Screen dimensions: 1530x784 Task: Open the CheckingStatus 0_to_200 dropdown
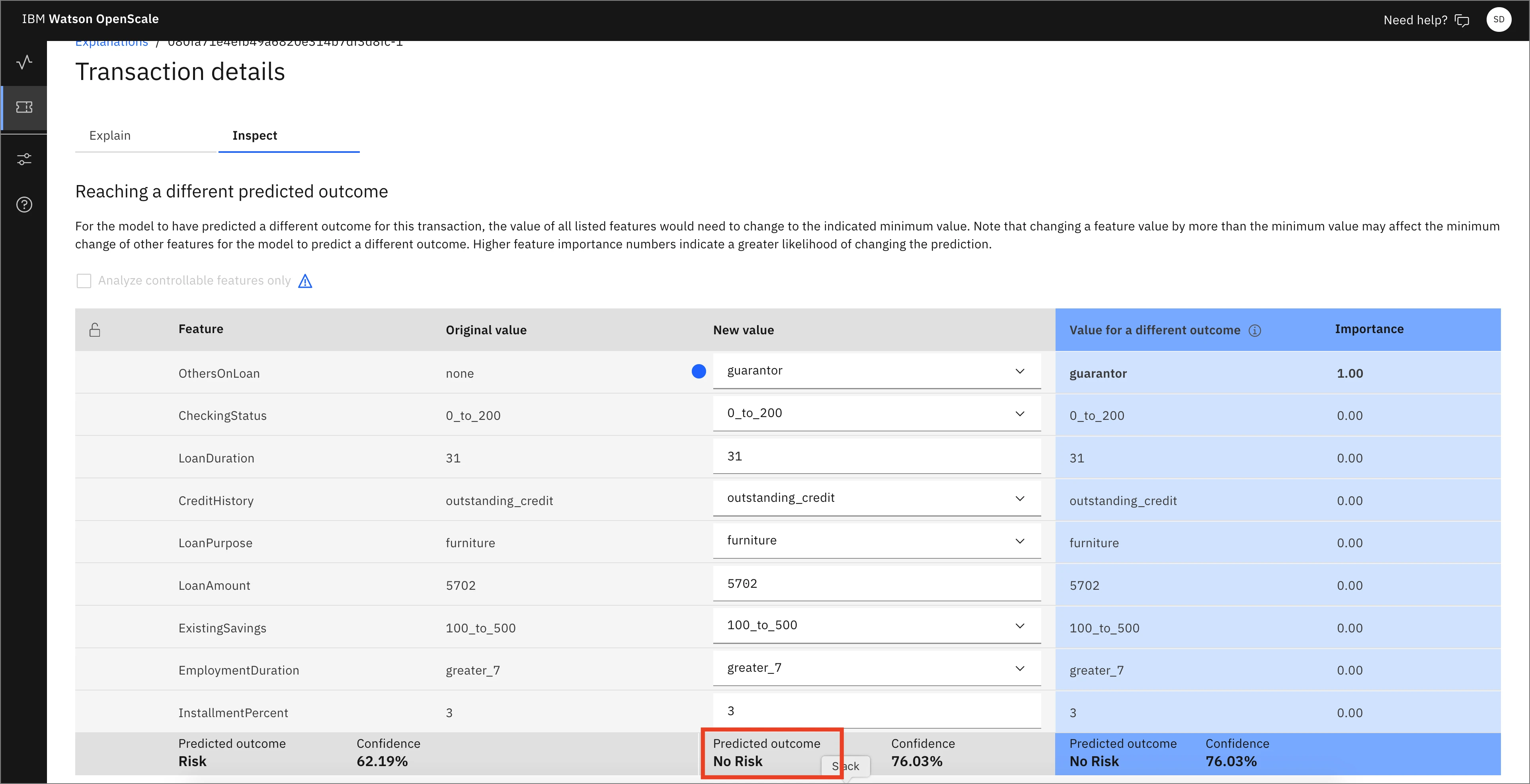click(877, 413)
